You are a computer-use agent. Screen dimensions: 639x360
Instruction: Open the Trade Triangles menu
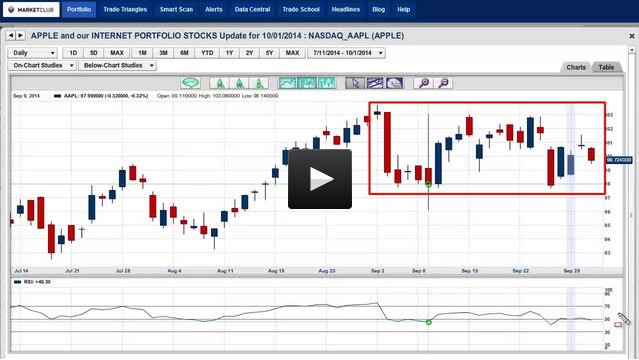[125, 9]
